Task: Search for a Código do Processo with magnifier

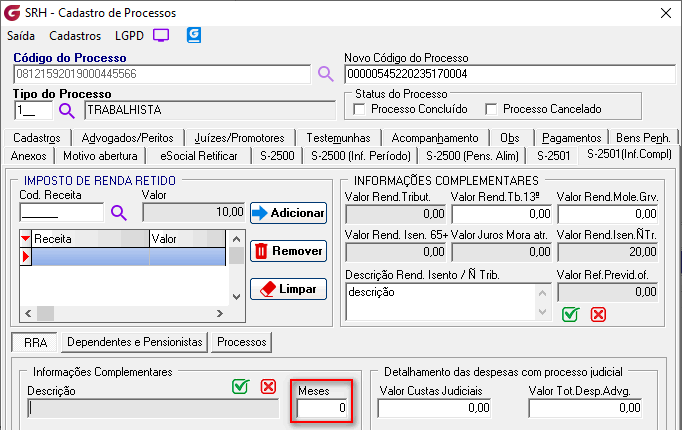Action: tap(325, 74)
